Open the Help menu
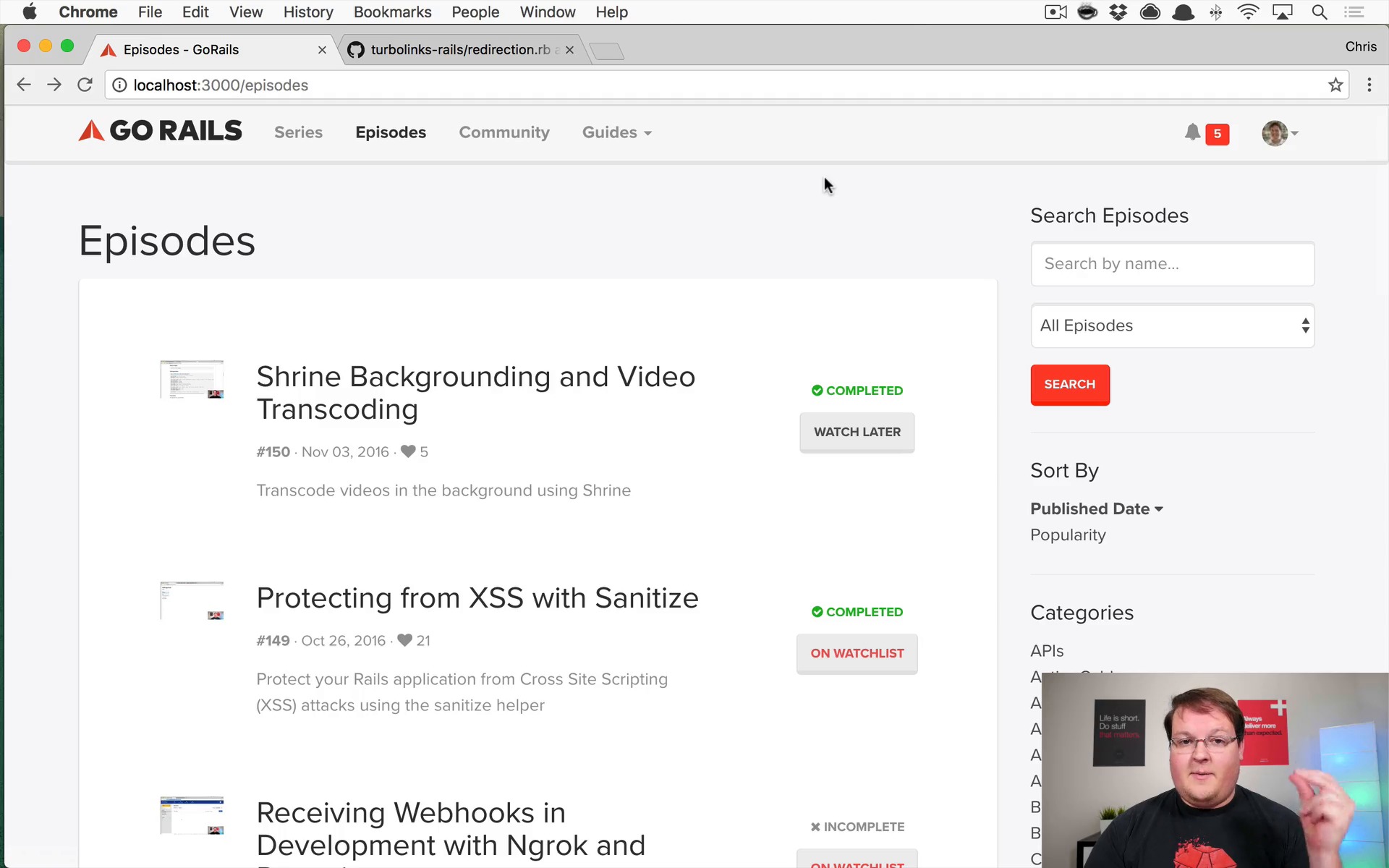 click(611, 12)
